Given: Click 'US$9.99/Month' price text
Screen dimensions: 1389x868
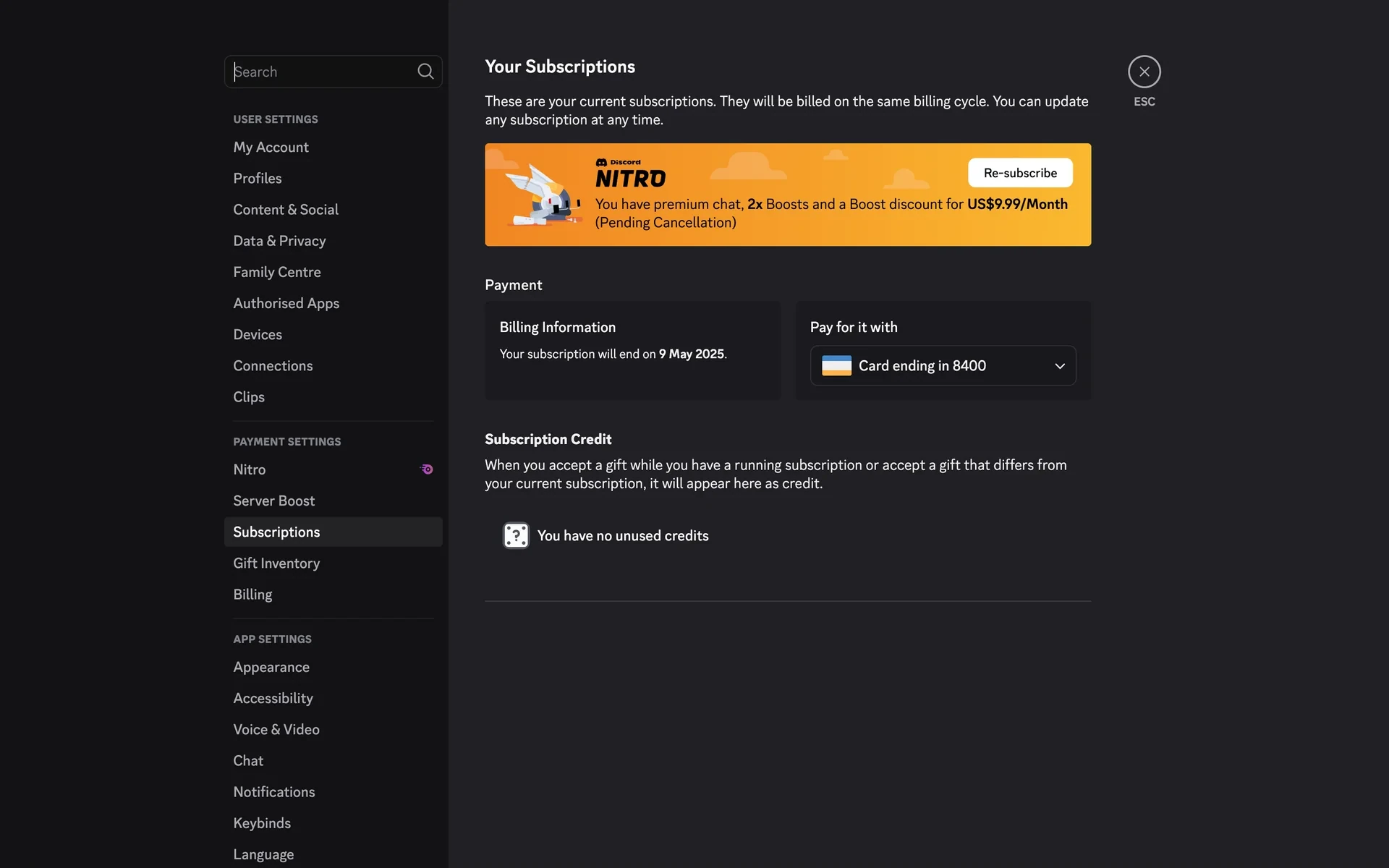Looking at the screenshot, I should click(1017, 204).
